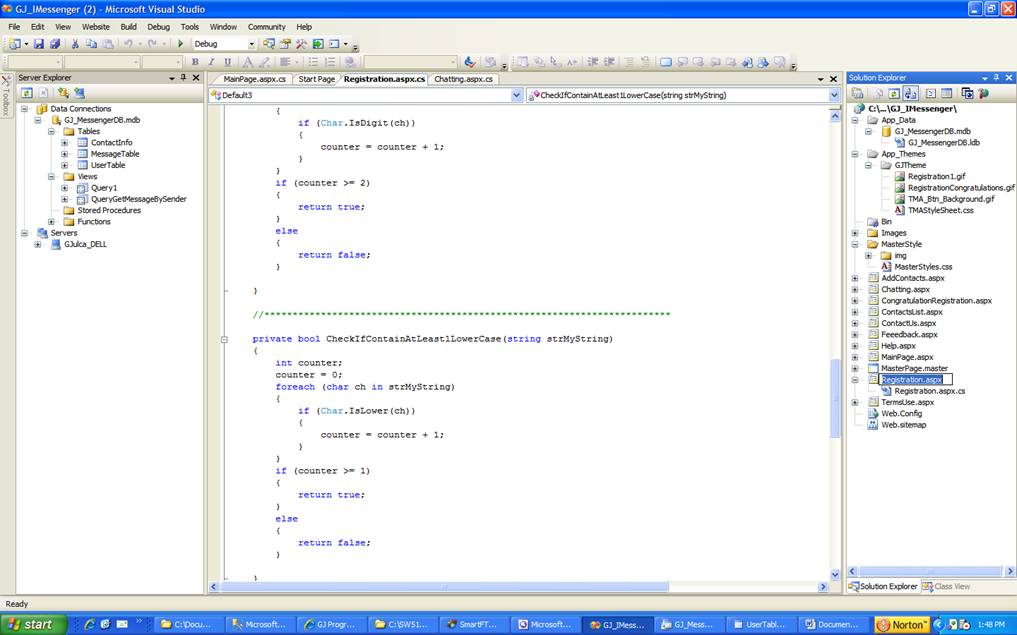Toggle auto-hide pin on Server Explorer

183,78
